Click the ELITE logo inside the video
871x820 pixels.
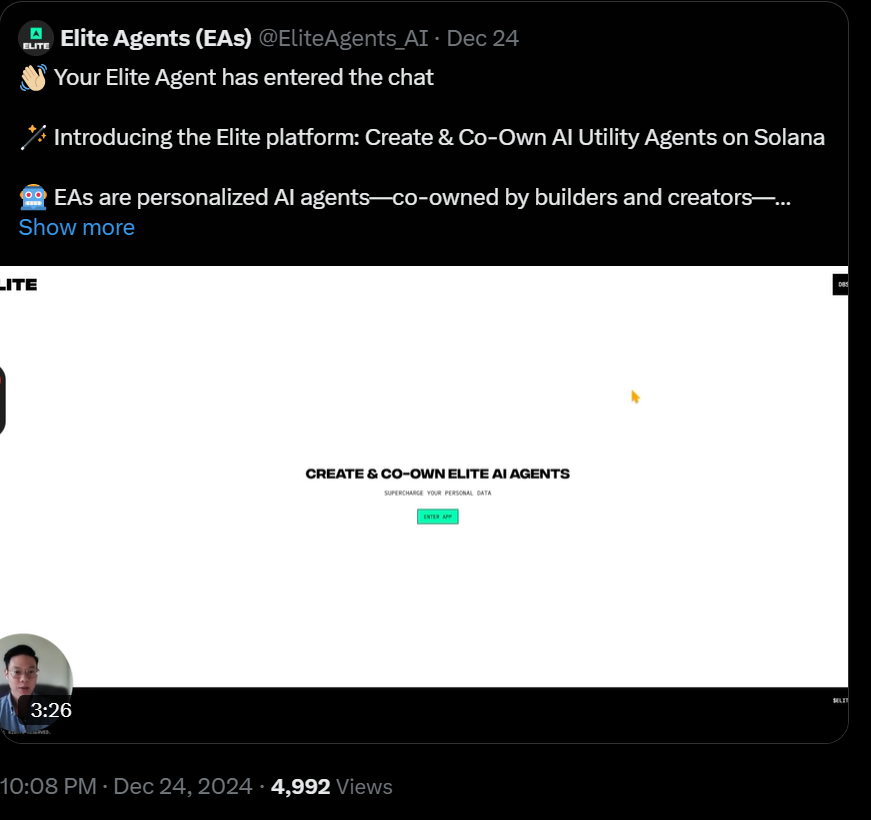click(18, 285)
